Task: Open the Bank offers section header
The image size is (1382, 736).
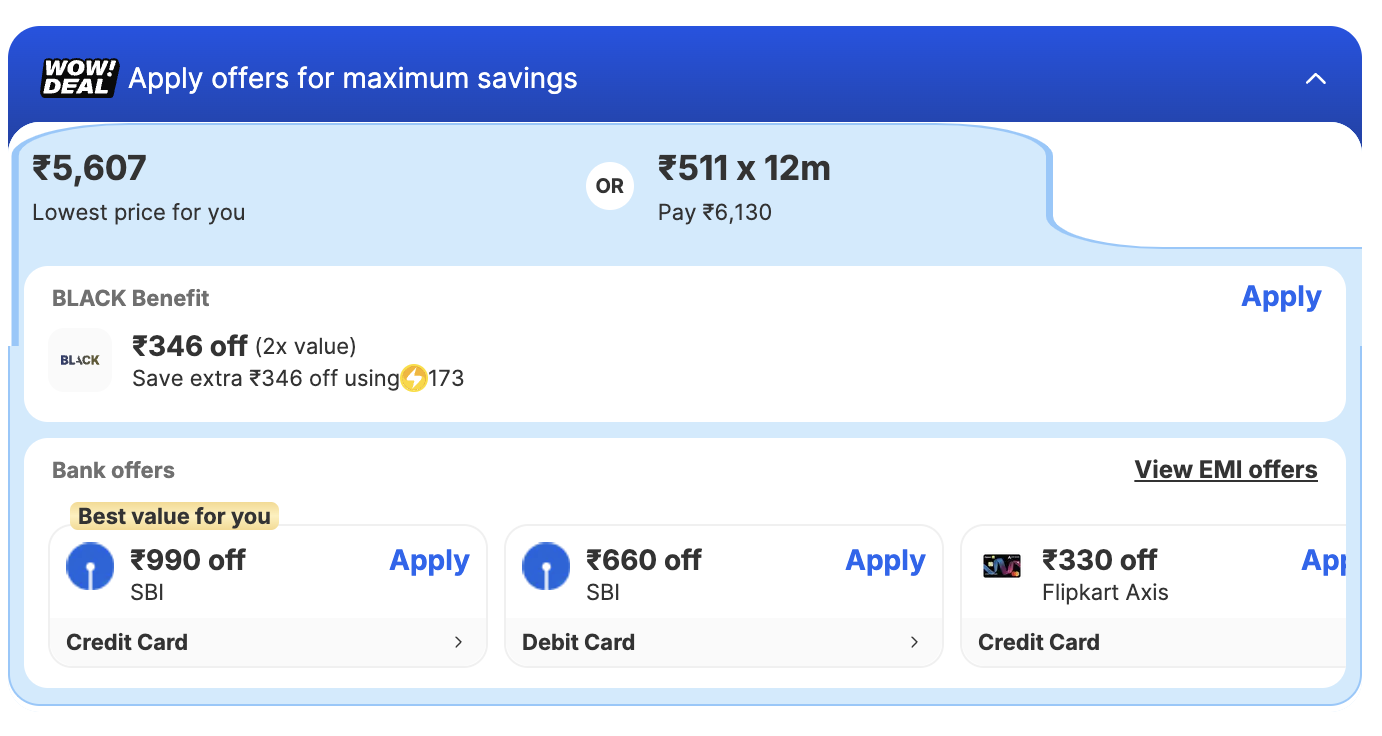Action: coord(113,470)
